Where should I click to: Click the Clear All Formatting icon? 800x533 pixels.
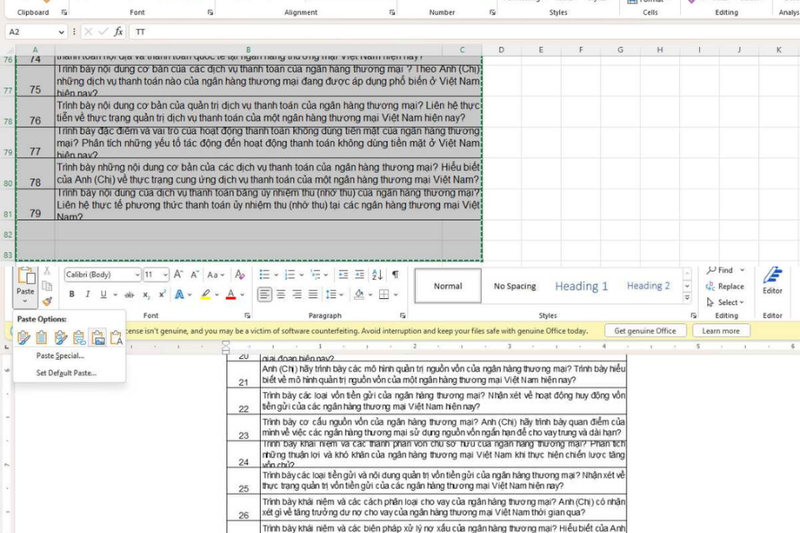pos(240,274)
